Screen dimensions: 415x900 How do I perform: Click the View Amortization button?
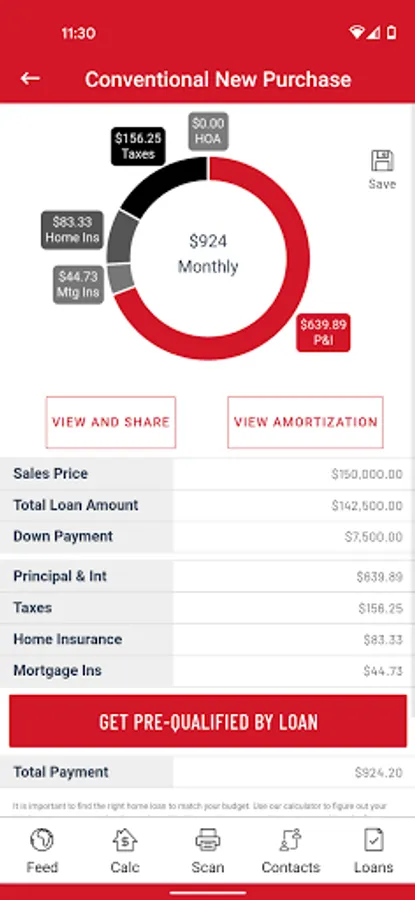305,422
